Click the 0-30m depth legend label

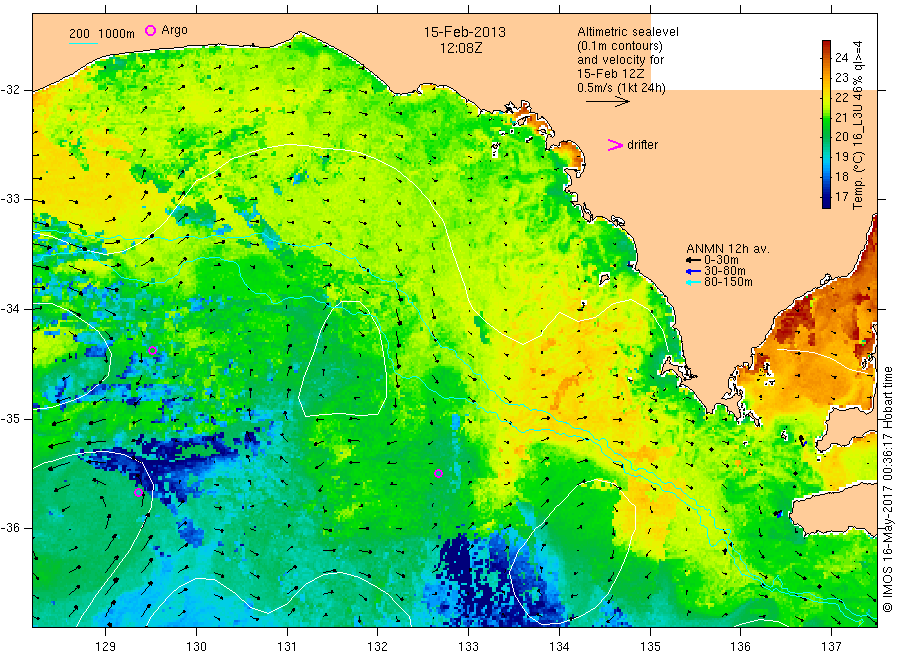click(721, 260)
